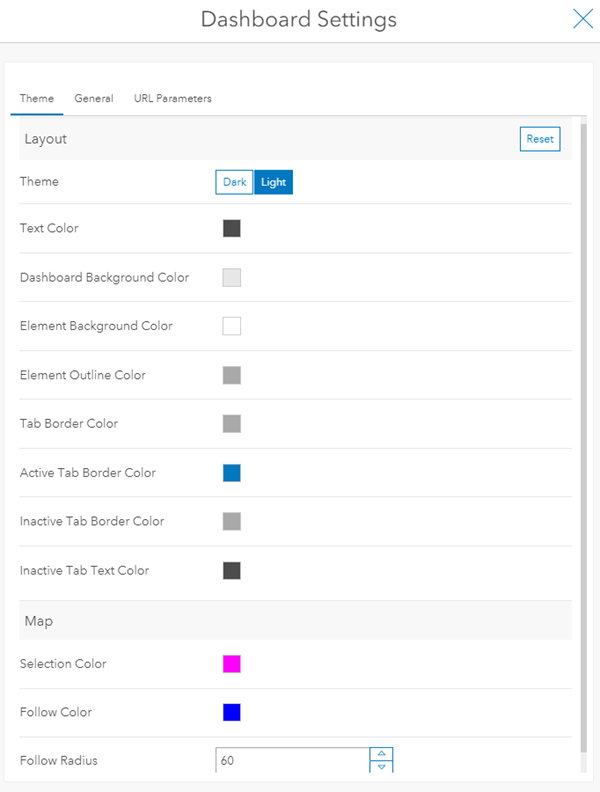Image resolution: width=600 pixels, height=792 pixels.
Task: Decrease Follow Radius with down arrow
Action: point(381,767)
